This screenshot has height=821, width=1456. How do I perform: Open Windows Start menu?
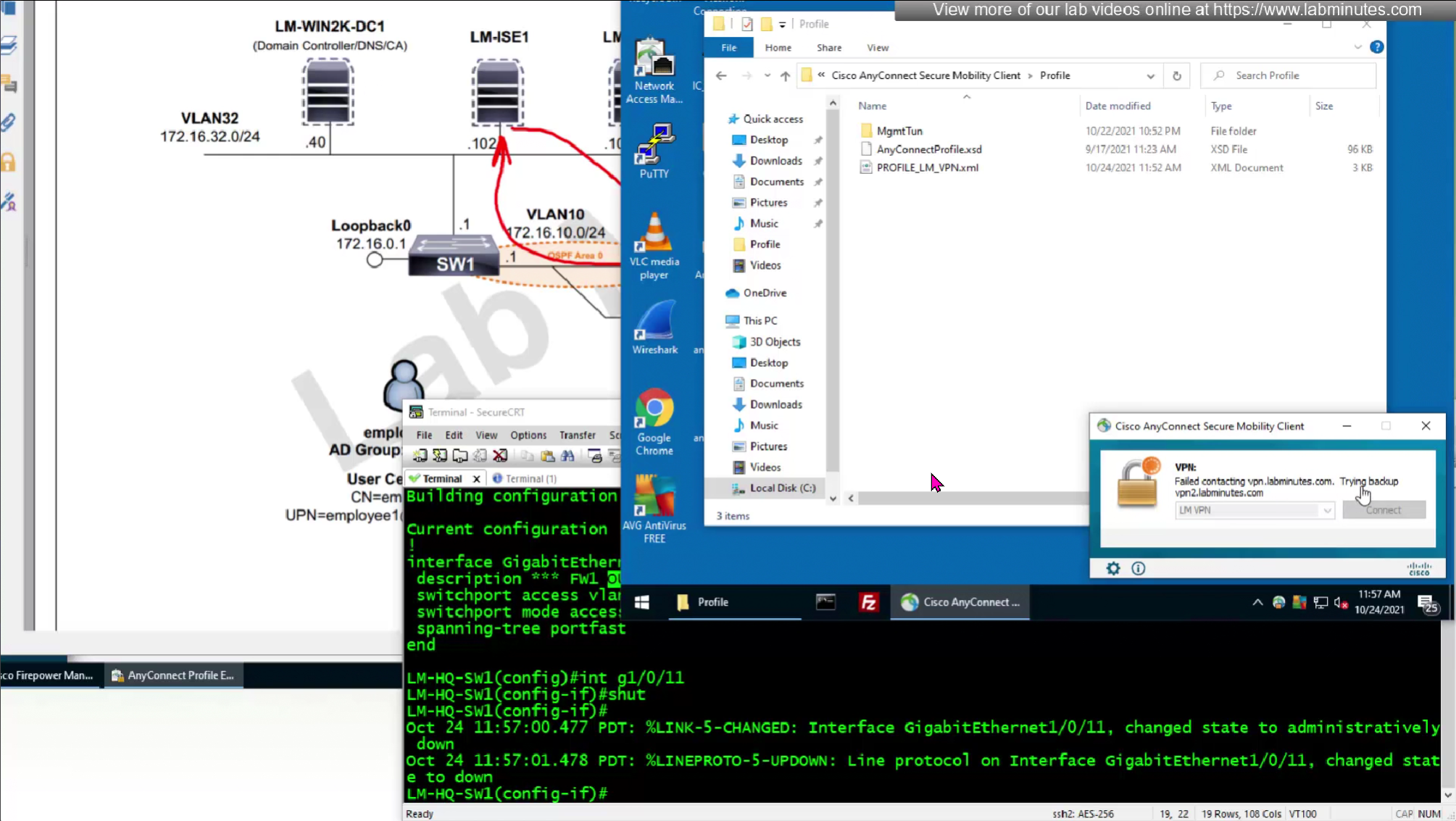point(641,602)
